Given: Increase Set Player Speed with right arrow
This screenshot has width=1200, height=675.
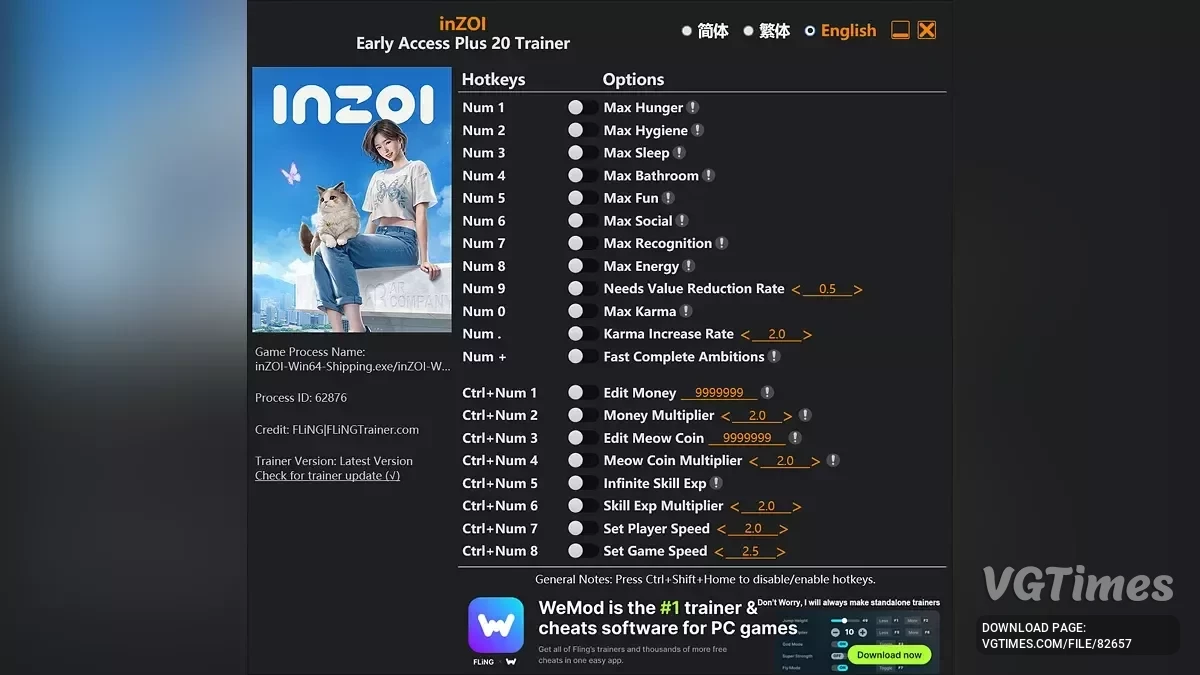Looking at the screenshot, I should click(x=783, y=529).
